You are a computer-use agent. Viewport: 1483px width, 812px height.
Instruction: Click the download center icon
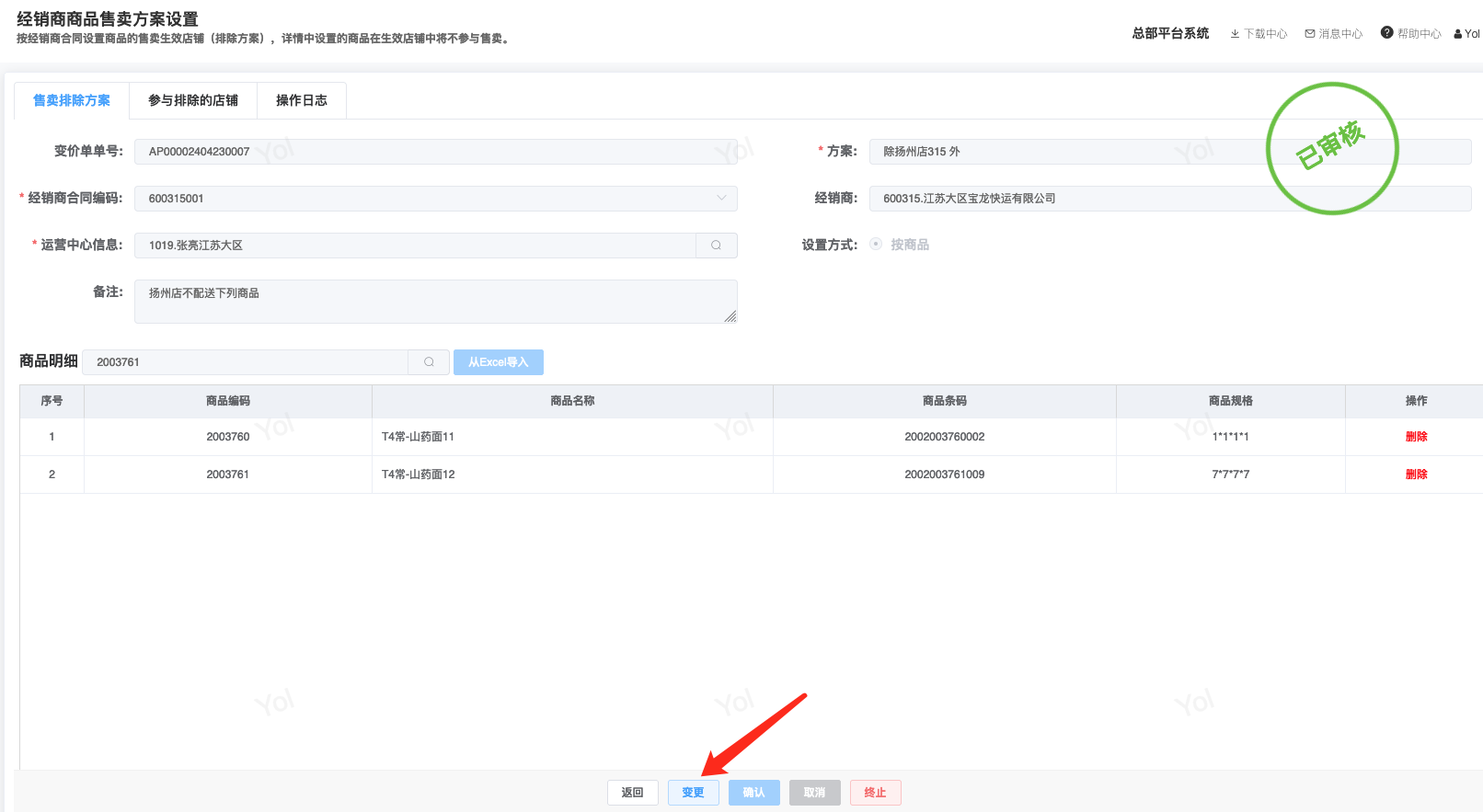click(1235, 34)
